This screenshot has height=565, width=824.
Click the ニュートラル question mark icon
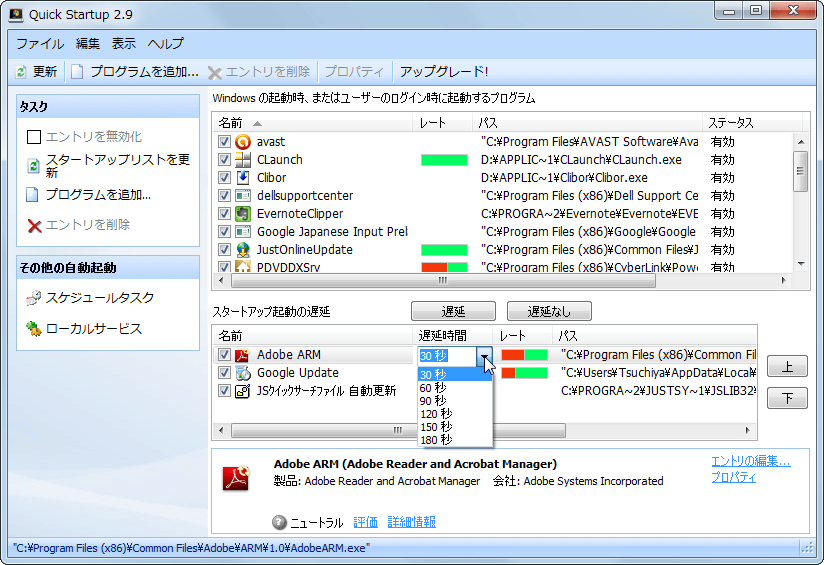pos(280,522)
